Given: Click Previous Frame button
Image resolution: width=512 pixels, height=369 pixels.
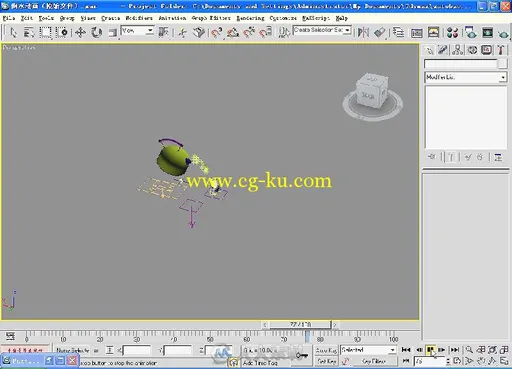Looking at the screenshot, I should (x=419, y=350).
